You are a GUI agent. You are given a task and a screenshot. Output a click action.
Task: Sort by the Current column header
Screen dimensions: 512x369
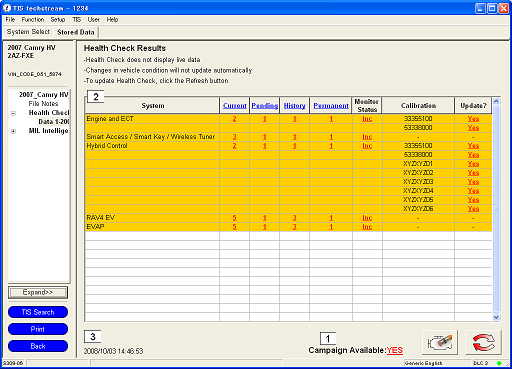coord(235,106)
